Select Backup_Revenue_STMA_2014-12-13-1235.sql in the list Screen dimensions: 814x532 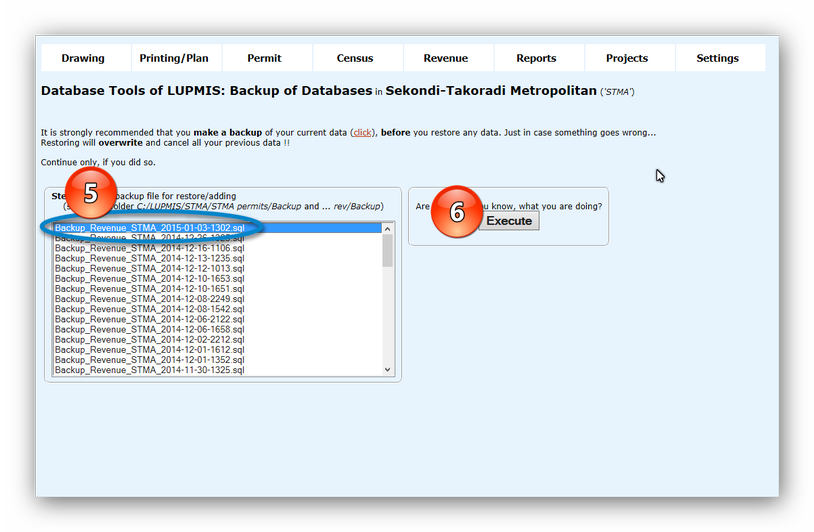click(218, 258)
